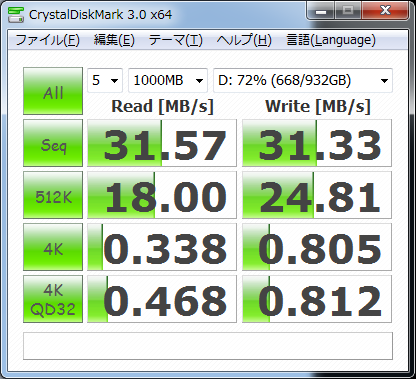Start the 4K QD32 benchmark test
Screen dimensions: 416x379
(53, 299)
